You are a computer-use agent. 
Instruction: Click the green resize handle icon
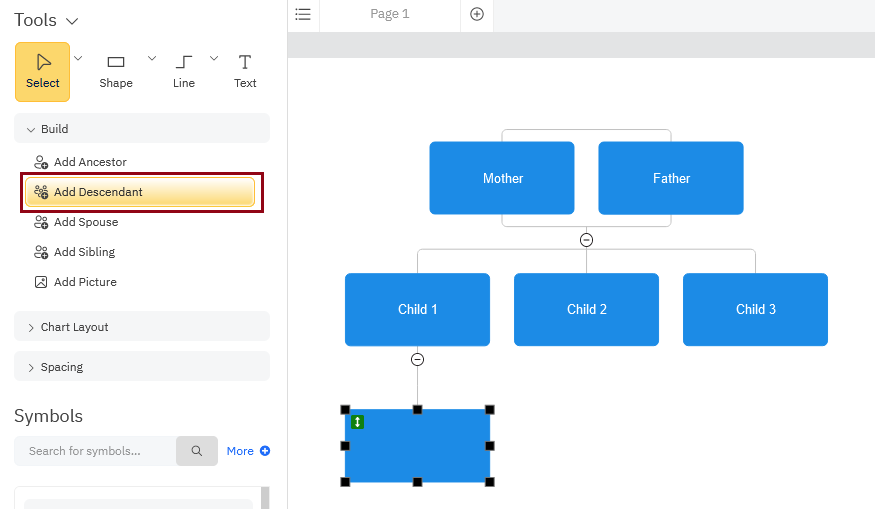point(358,423)
